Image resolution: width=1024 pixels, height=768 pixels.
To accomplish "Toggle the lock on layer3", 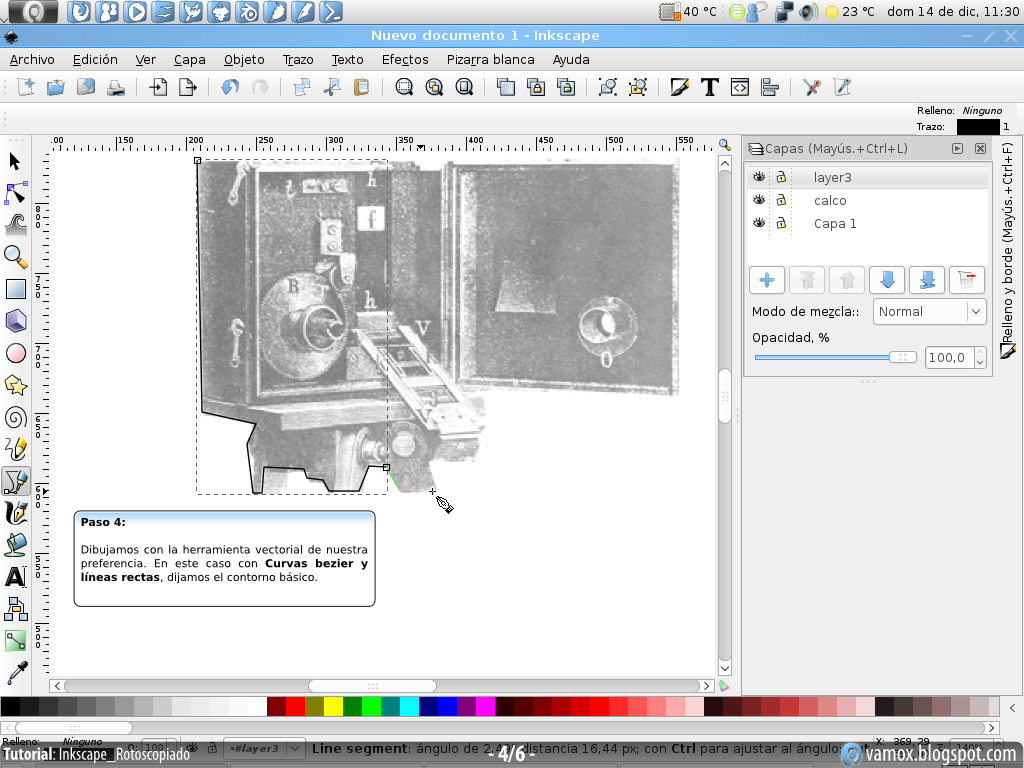I will 781,177.
